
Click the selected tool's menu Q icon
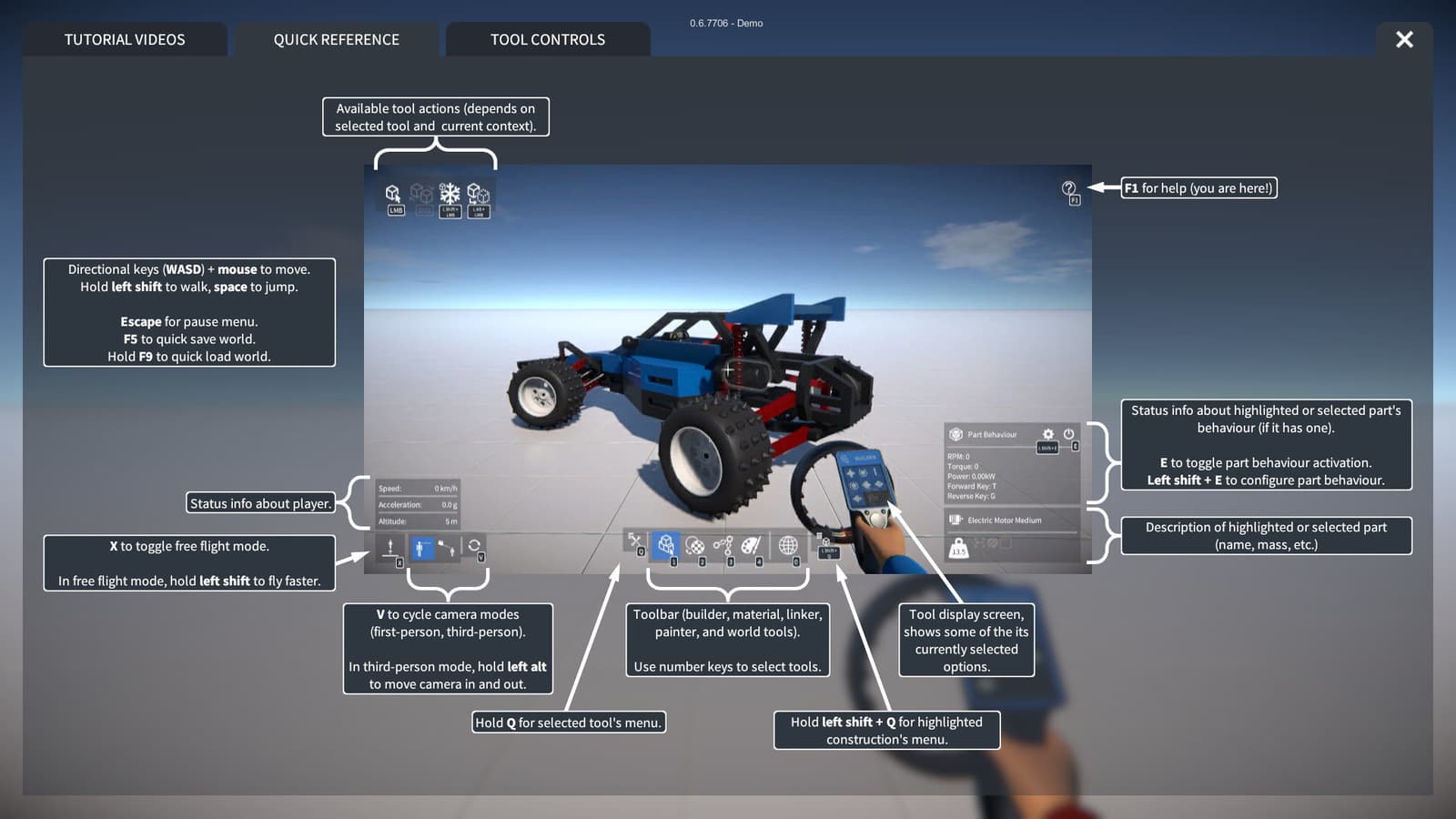pos(634,542)
